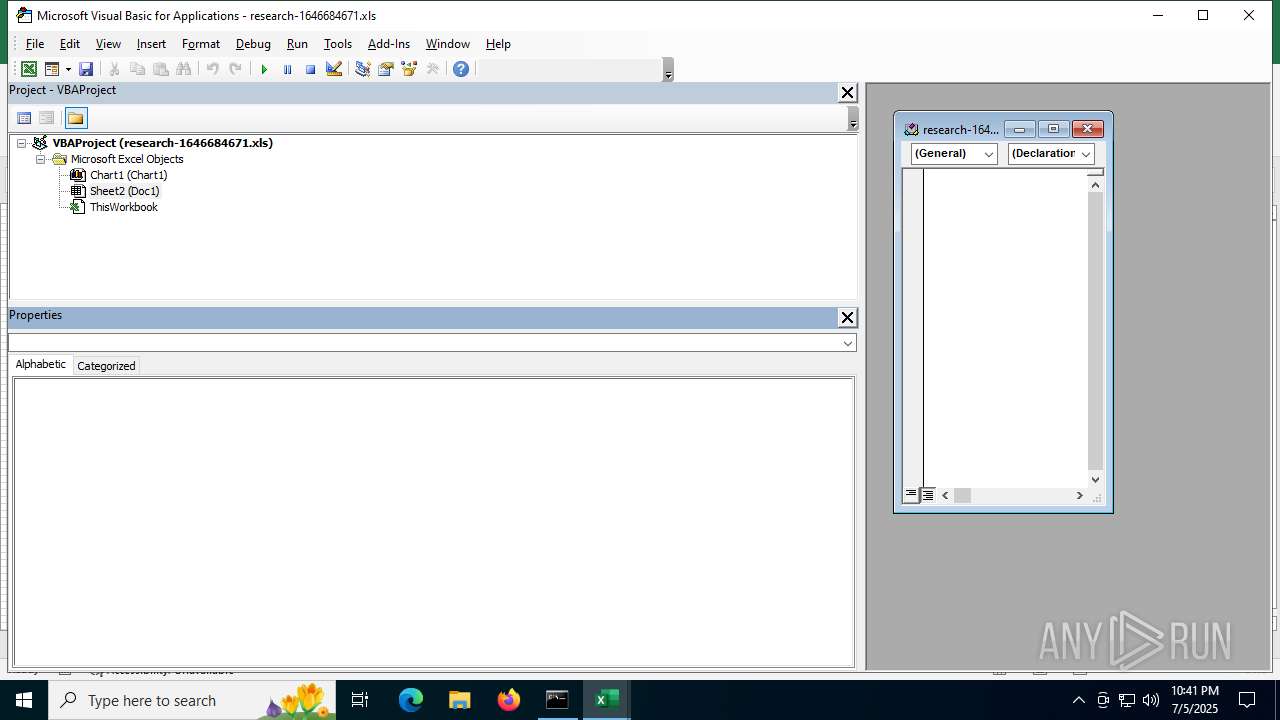Open Project pane toolbar options arrow
Screen dimensions: 1280x720
point(853,119)
